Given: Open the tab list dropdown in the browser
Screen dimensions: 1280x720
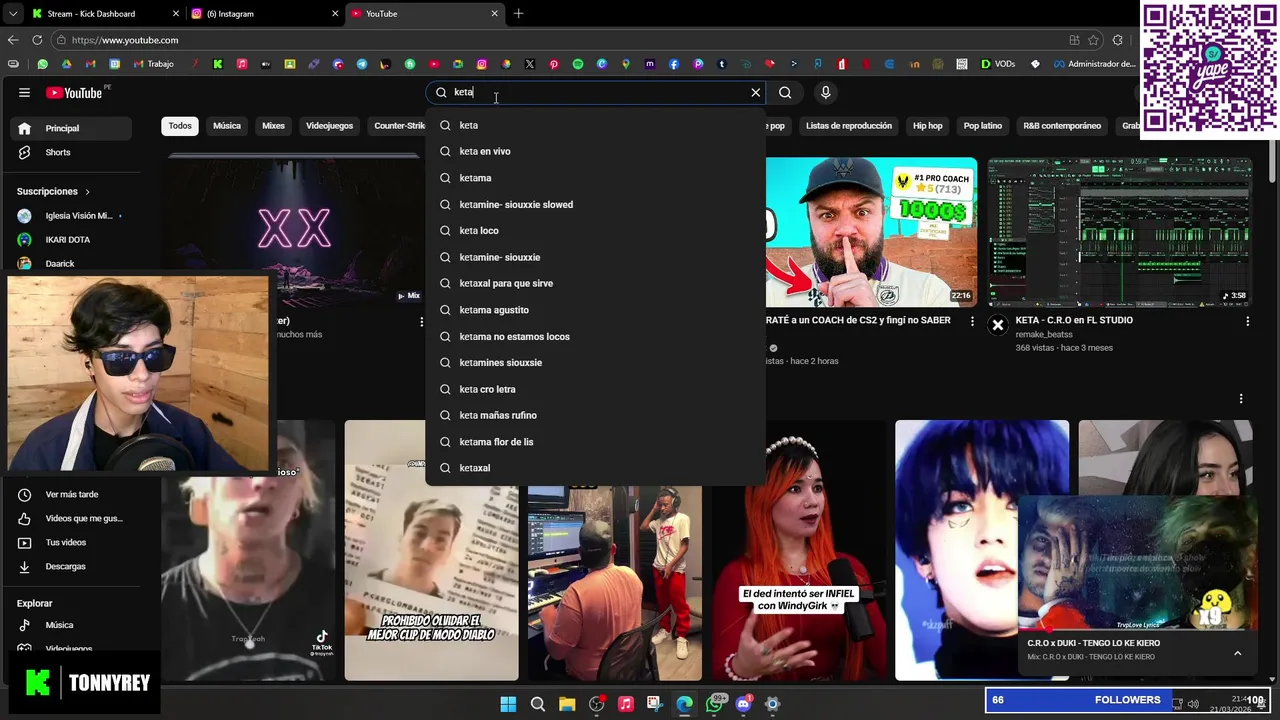Looking at the screenshot, I should pos(12,14).
